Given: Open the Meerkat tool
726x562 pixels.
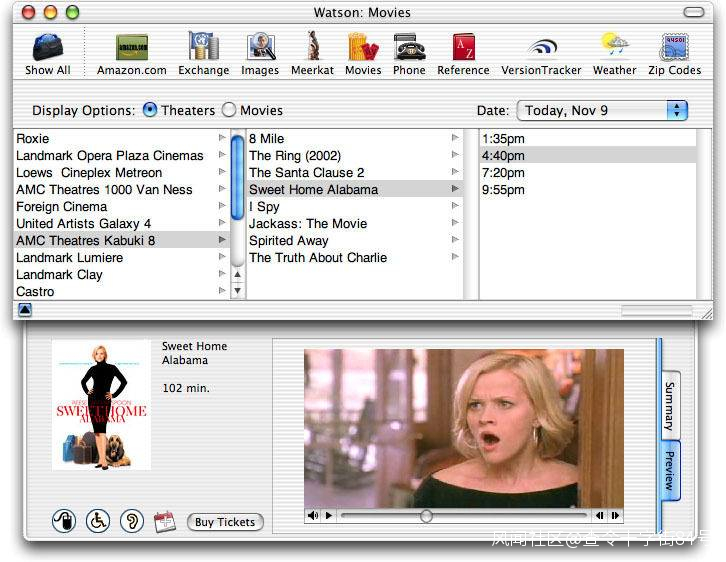Looking at the screenshot, I should point(313,54).
